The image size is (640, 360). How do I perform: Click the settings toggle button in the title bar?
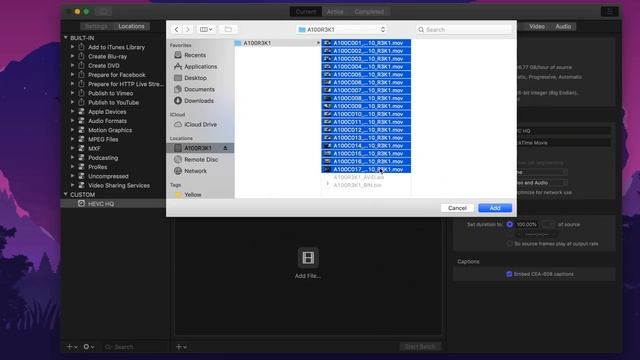[104, 11]
